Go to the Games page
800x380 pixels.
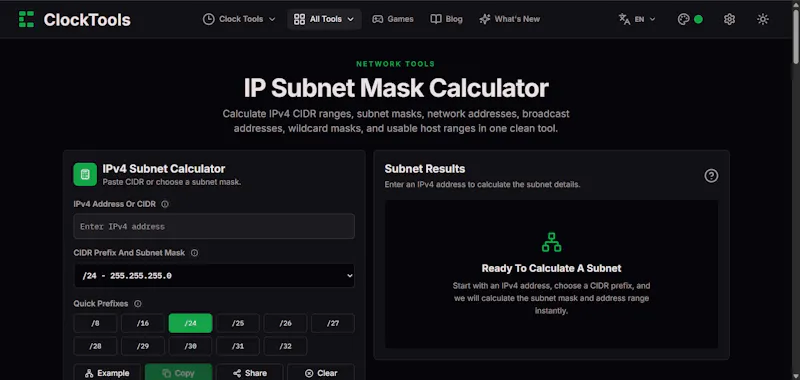click(x=392, y=19)
